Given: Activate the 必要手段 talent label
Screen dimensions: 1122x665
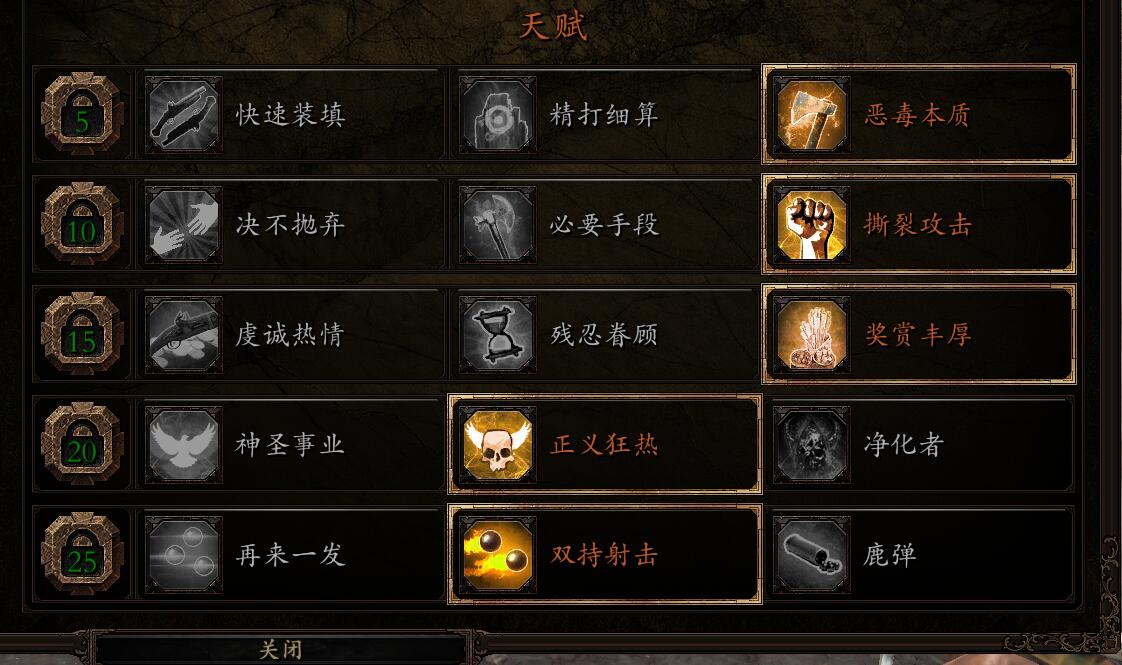Looking at the screenshot, I should click(x=604, y=225).
